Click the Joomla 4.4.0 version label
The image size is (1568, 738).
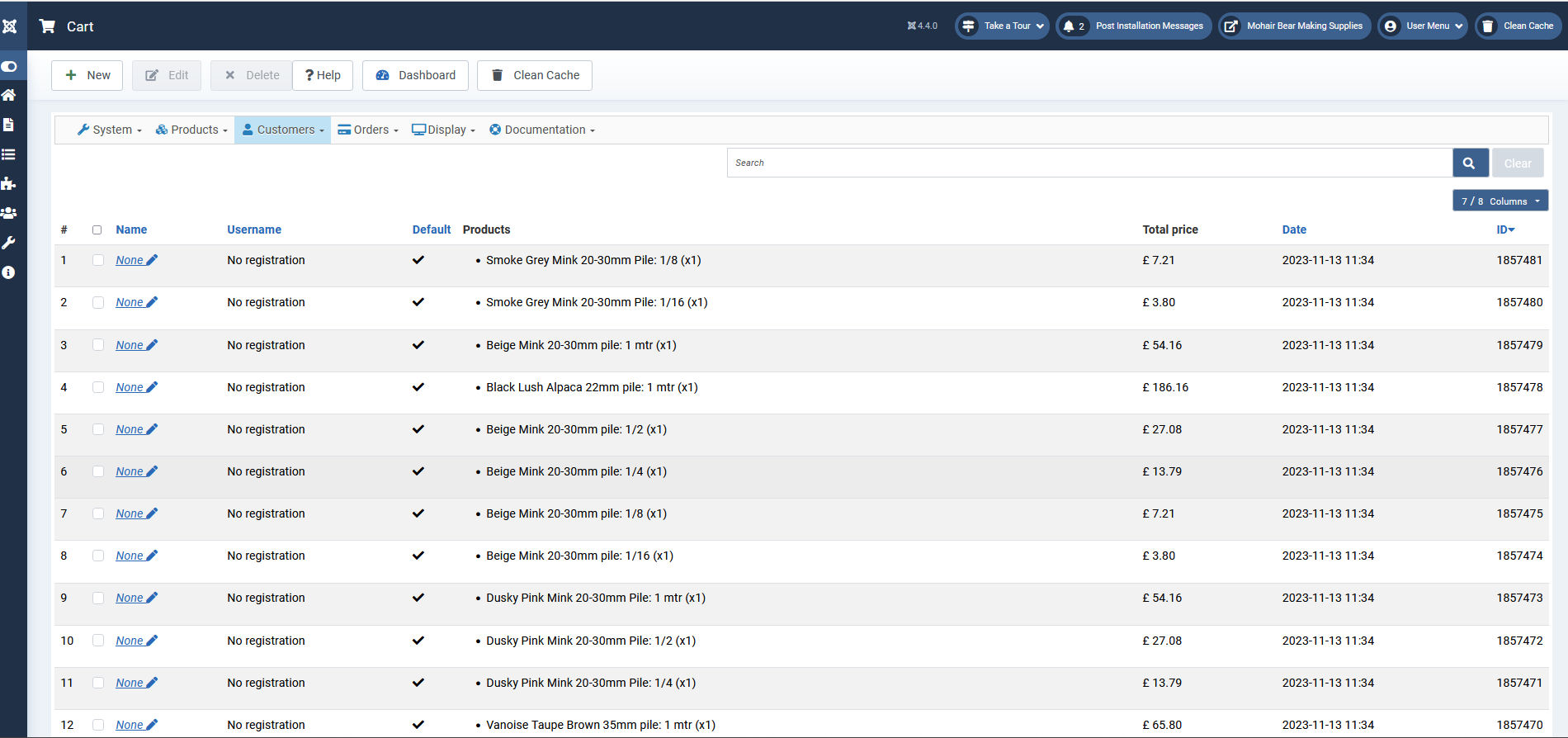click(x=923, y=26)
